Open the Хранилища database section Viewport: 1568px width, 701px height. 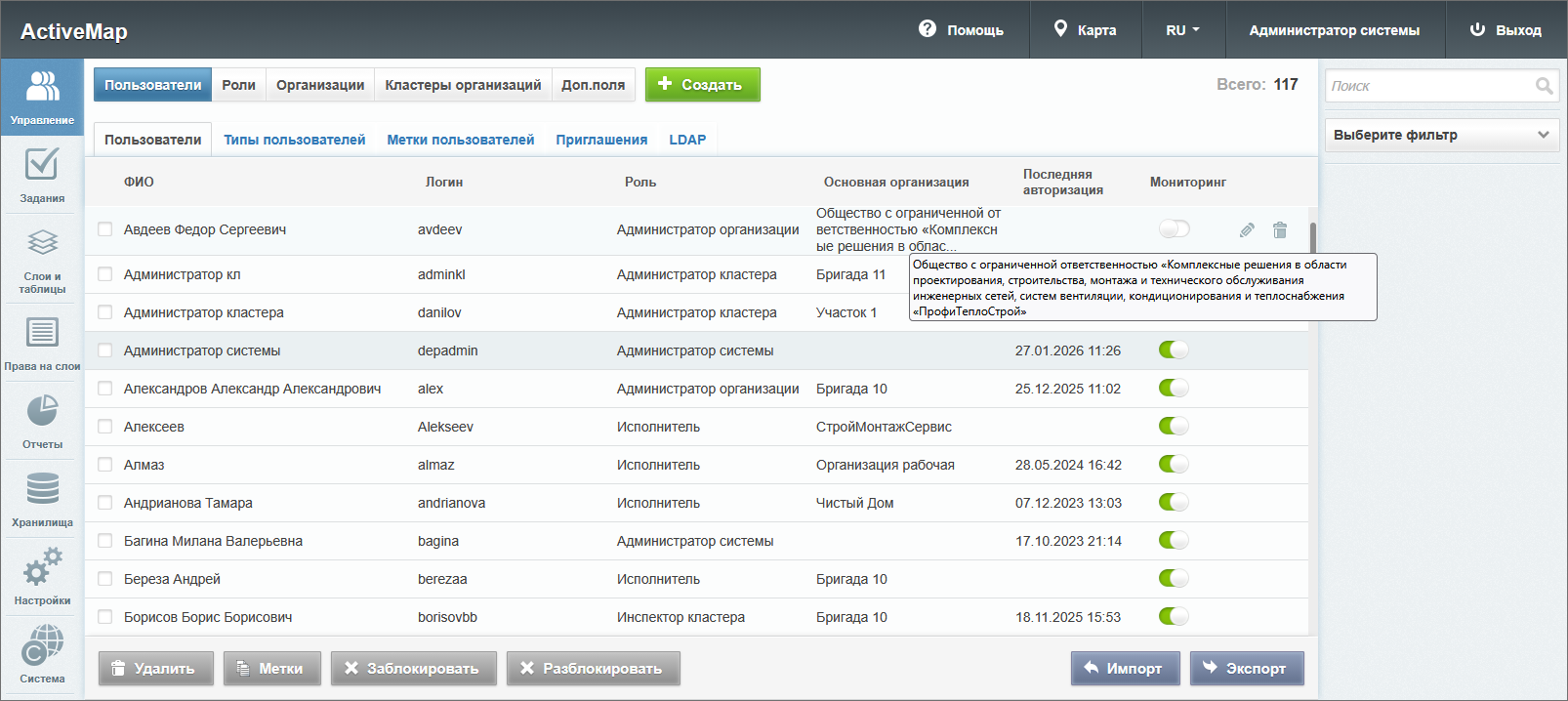(42, 499)
